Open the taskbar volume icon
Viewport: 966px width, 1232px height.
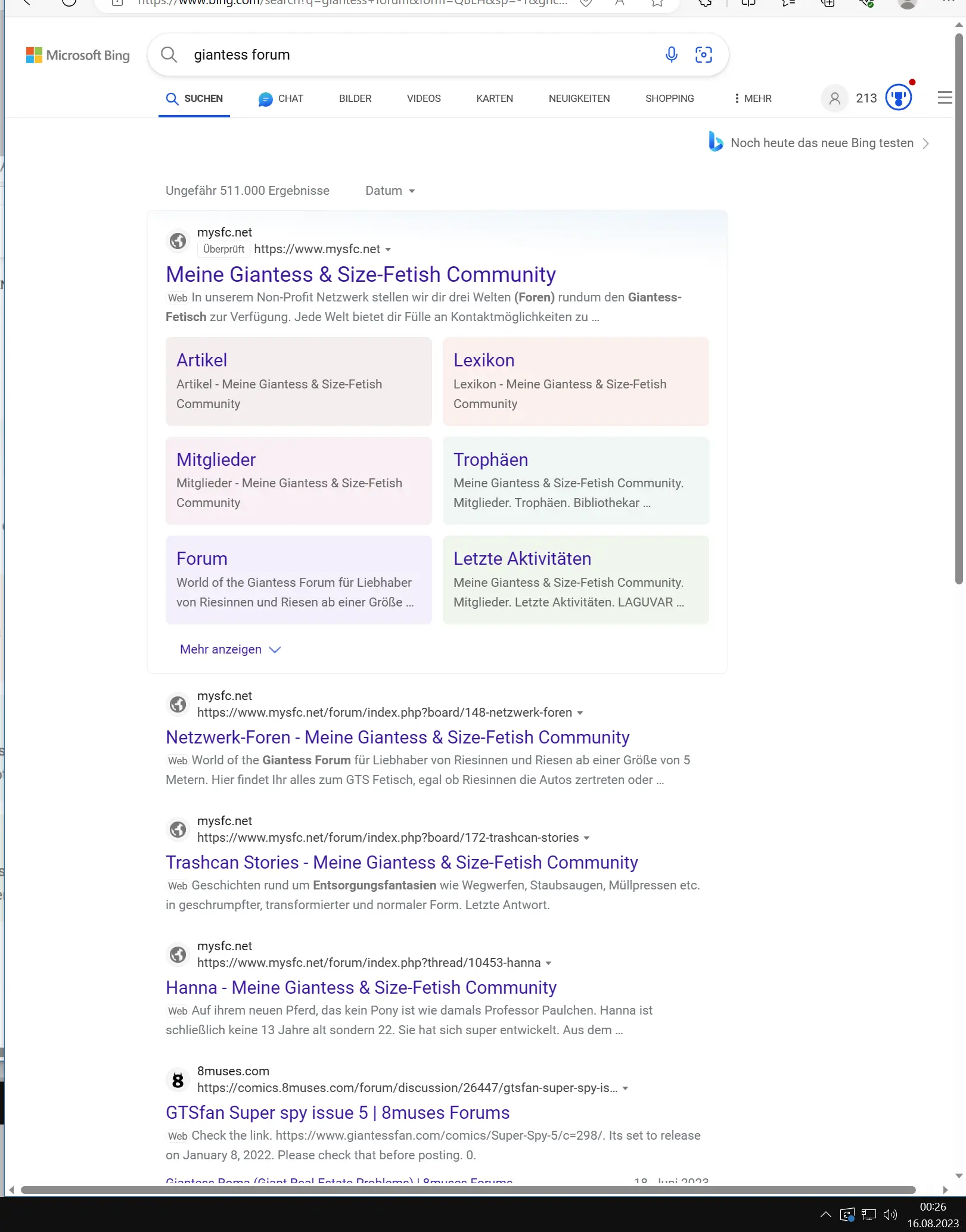click(890, 1215)
